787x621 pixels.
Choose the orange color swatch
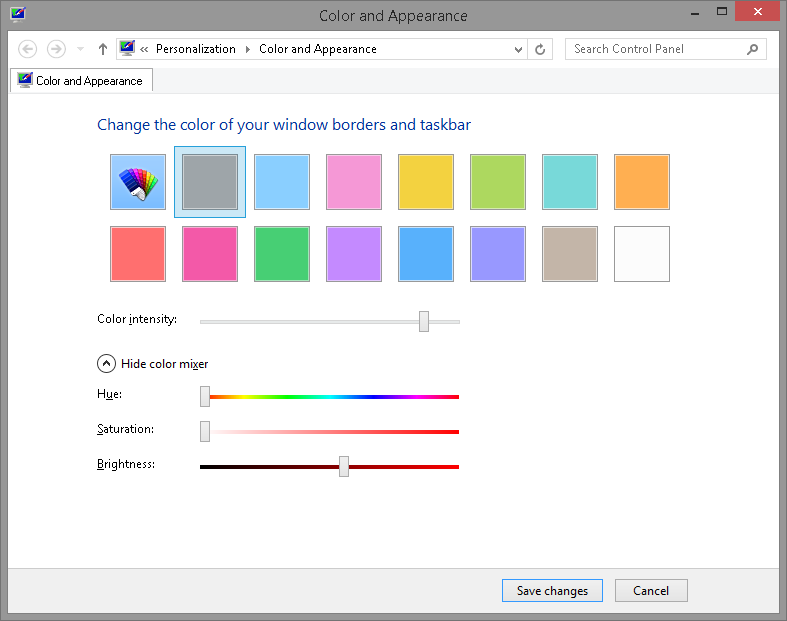[641, 182]
